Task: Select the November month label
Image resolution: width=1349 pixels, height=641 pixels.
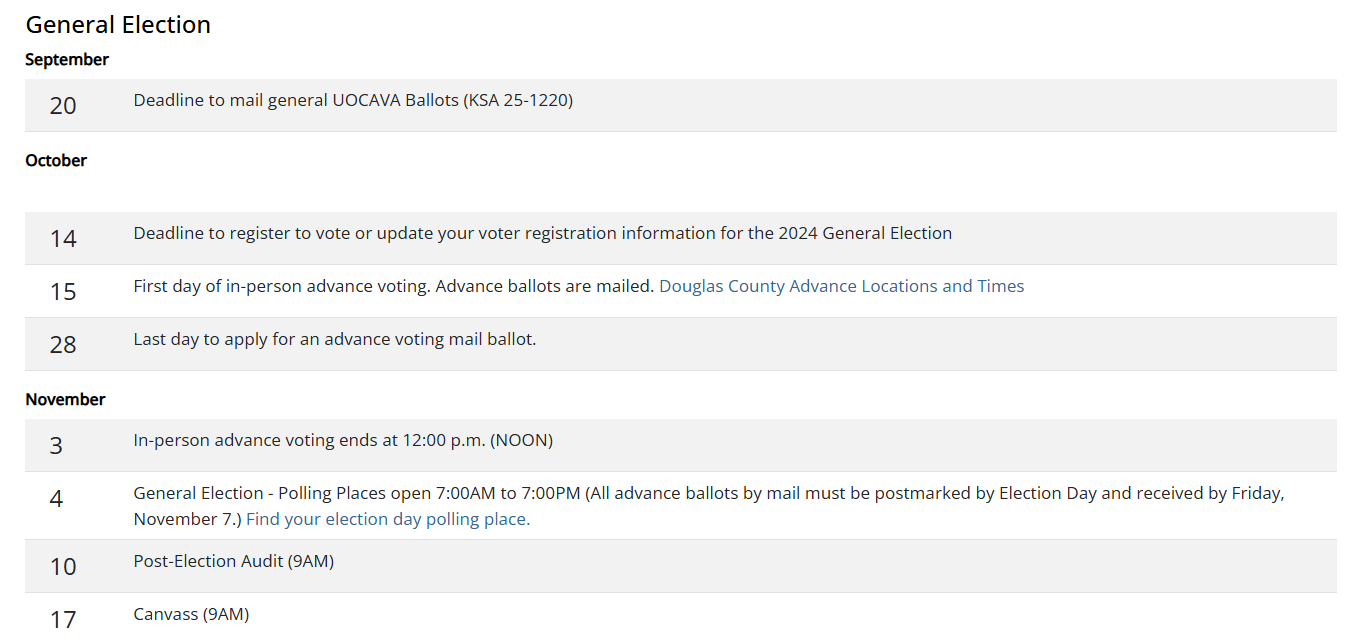Action: (65, 400)
